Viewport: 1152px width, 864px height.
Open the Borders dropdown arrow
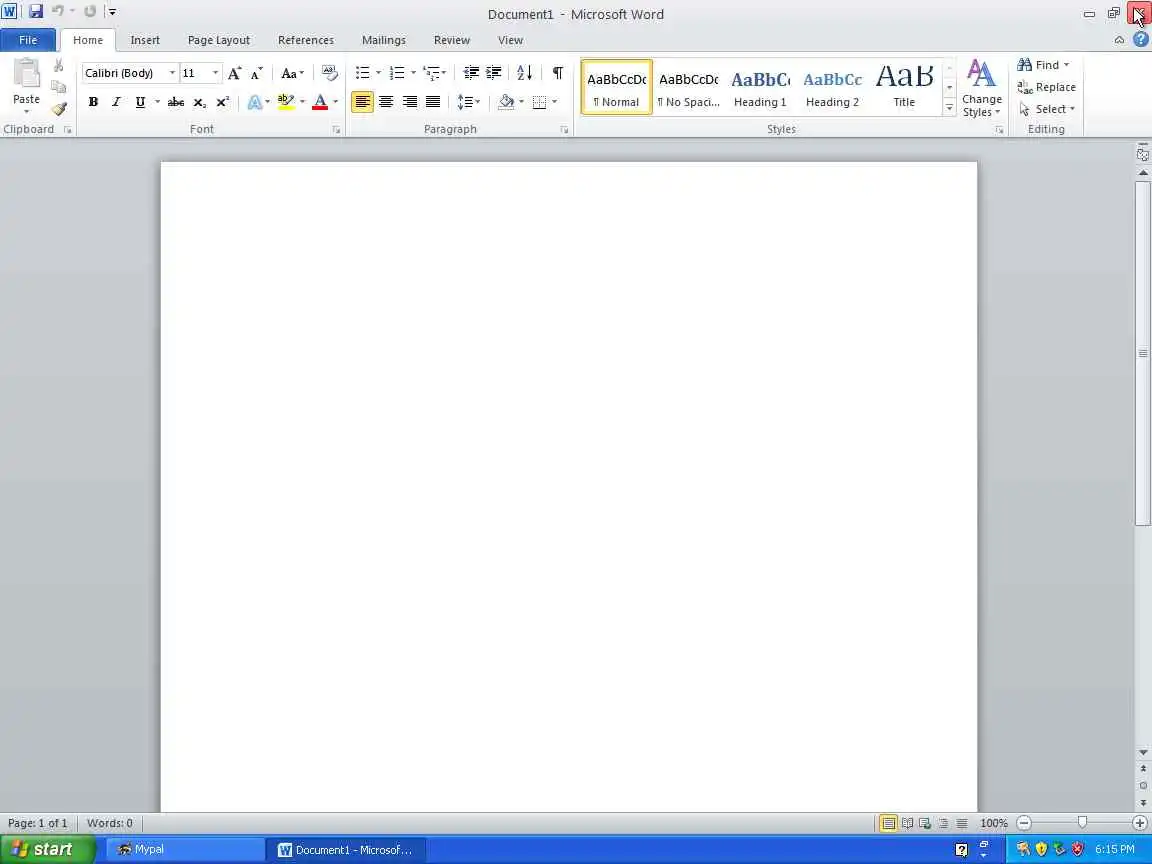[555, 102]
